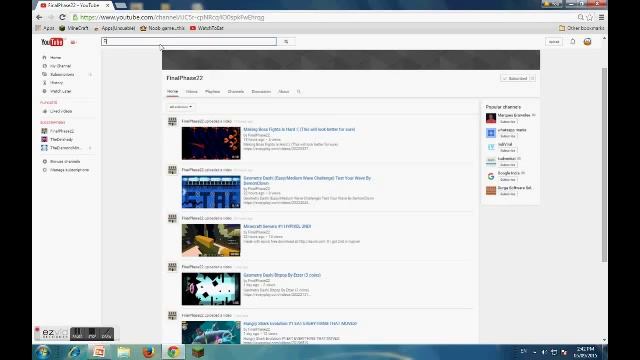Reload the page in Chrome
Image resolution: width=640 pixels, height=360 pixels.
tap(62, 17)
